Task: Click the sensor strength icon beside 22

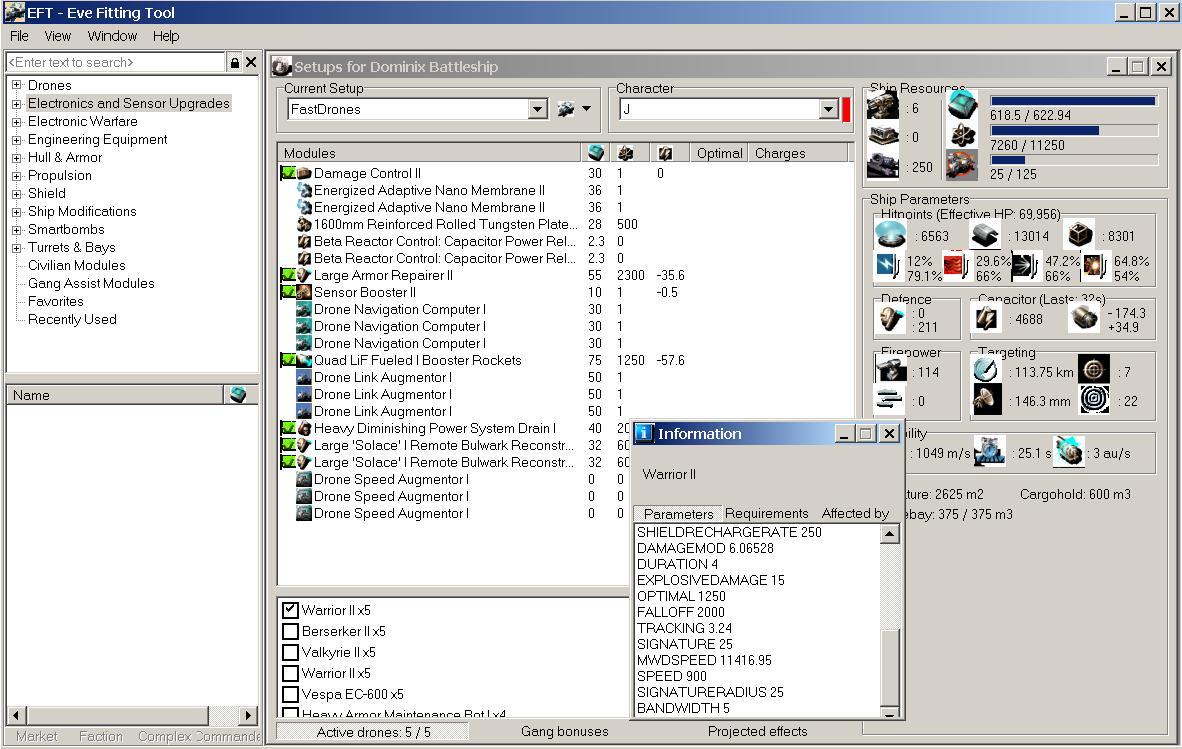Action: click(1094, 399)
